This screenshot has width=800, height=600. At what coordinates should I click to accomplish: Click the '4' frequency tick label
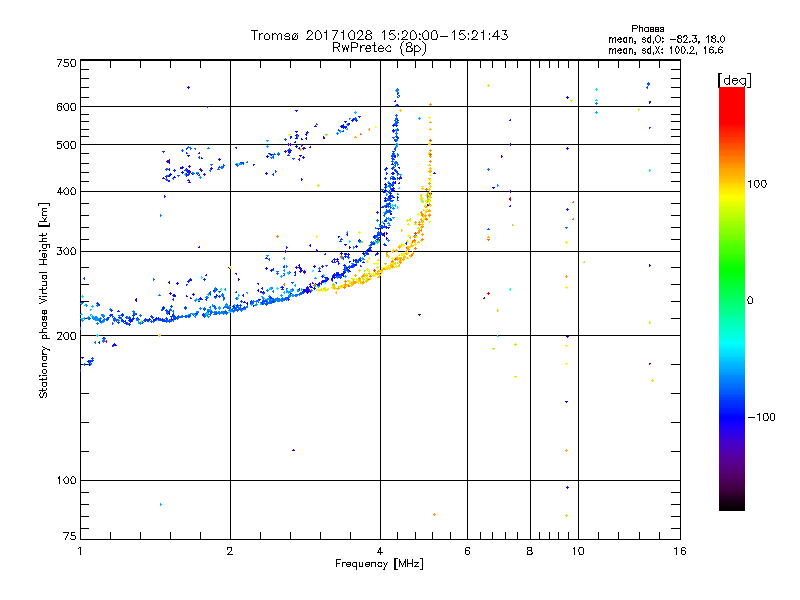click(x=380, y=551)
